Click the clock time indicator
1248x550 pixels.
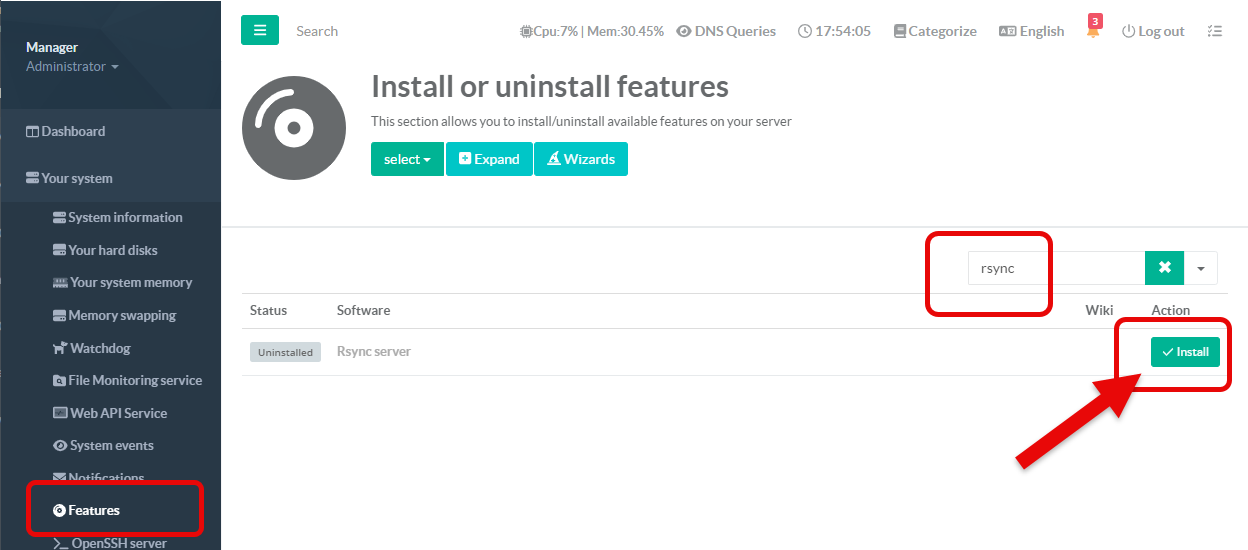(835, 31)
